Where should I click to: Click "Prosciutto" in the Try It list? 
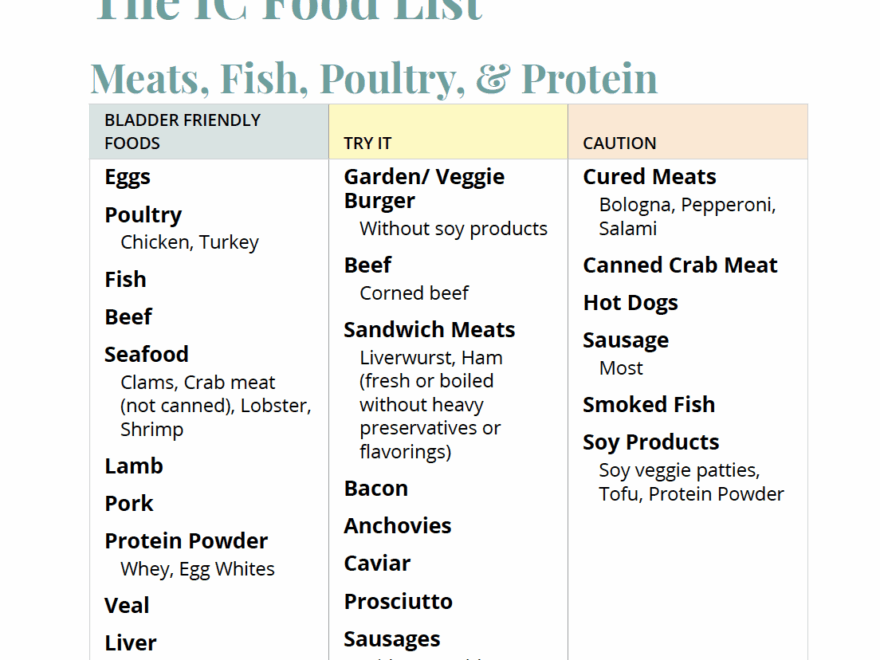point(398,601)
